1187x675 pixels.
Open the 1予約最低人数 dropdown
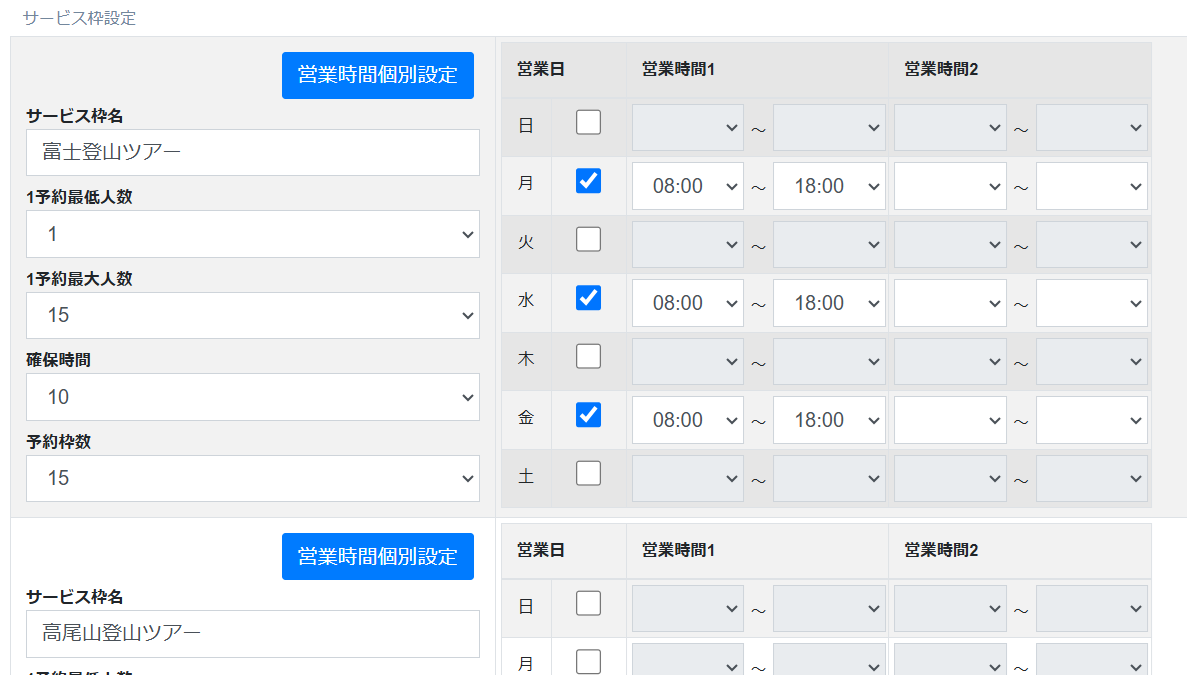pos(252,234)
